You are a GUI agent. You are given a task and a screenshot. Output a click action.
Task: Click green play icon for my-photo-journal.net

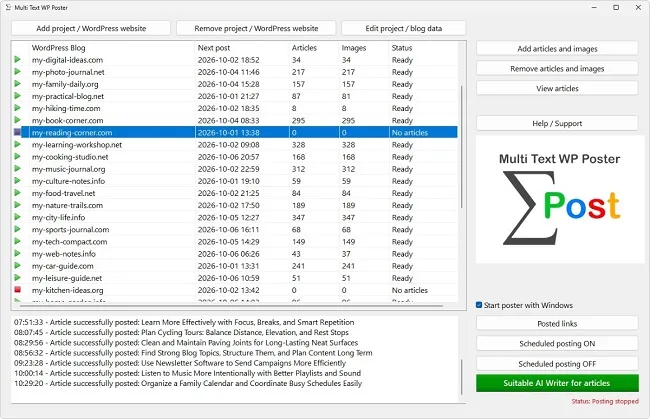pos(17,72)
